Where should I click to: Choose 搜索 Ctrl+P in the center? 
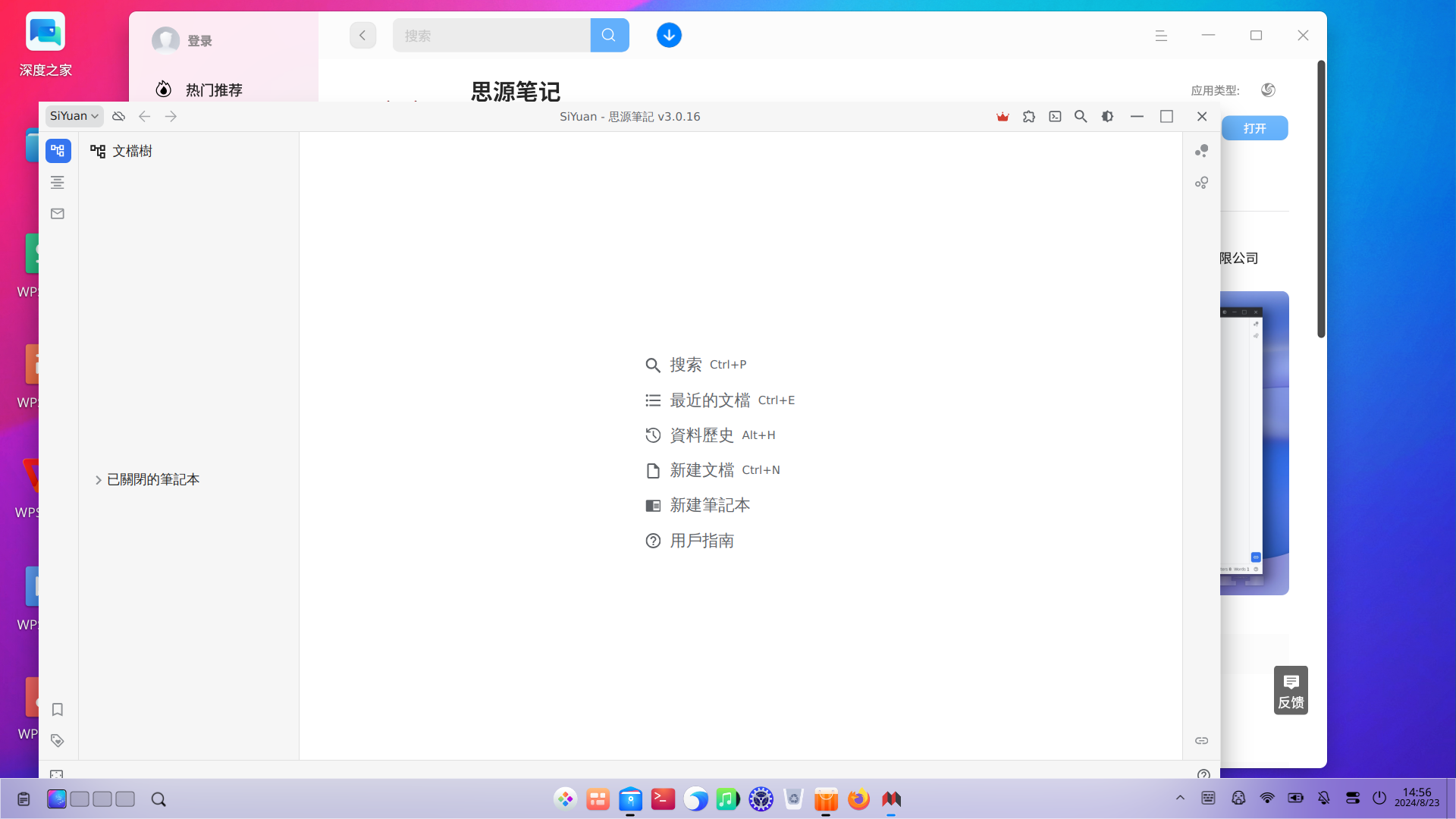[x=695, y=365]
